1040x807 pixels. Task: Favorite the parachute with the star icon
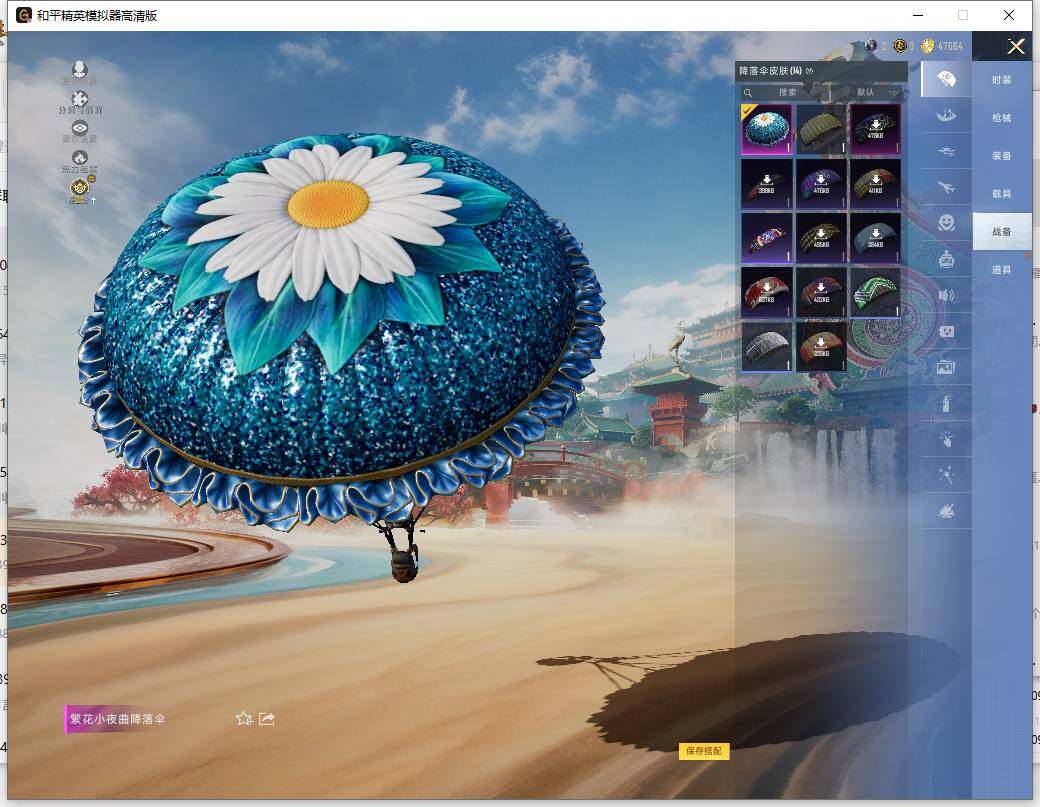pos(243,718)
